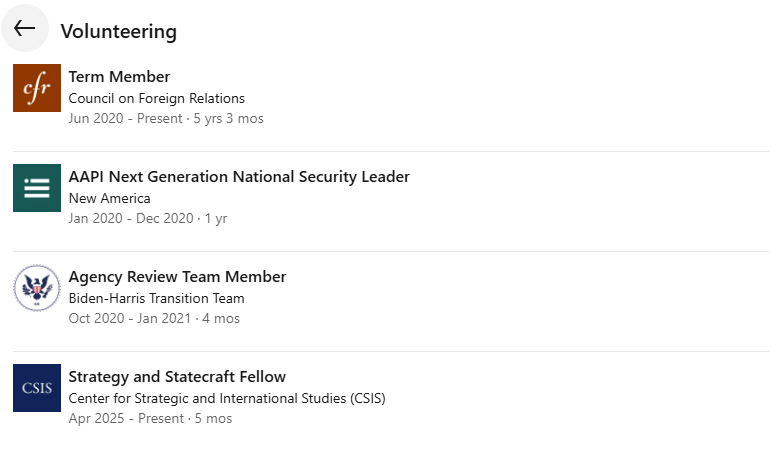Click Biden-Harris Transition Team organization name
Viewport: 784px width, 452px height.
click(156, 298)
